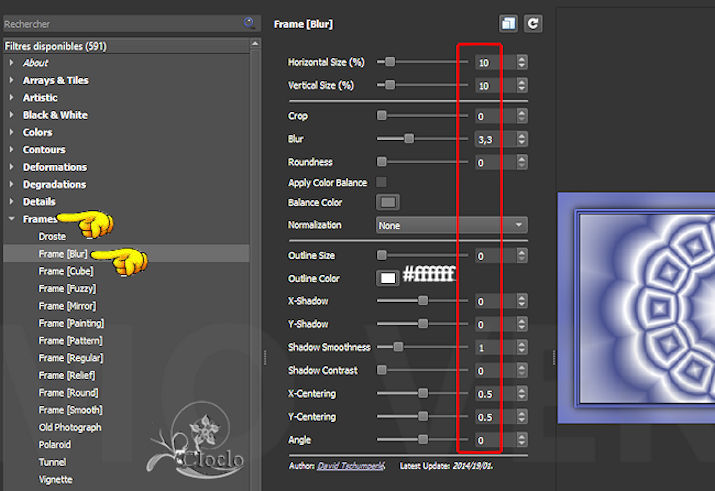Image resolution: width=715 pixels, height=491 pixels.
Task: Click the Angle slider handle
Action: pos(423,439)
